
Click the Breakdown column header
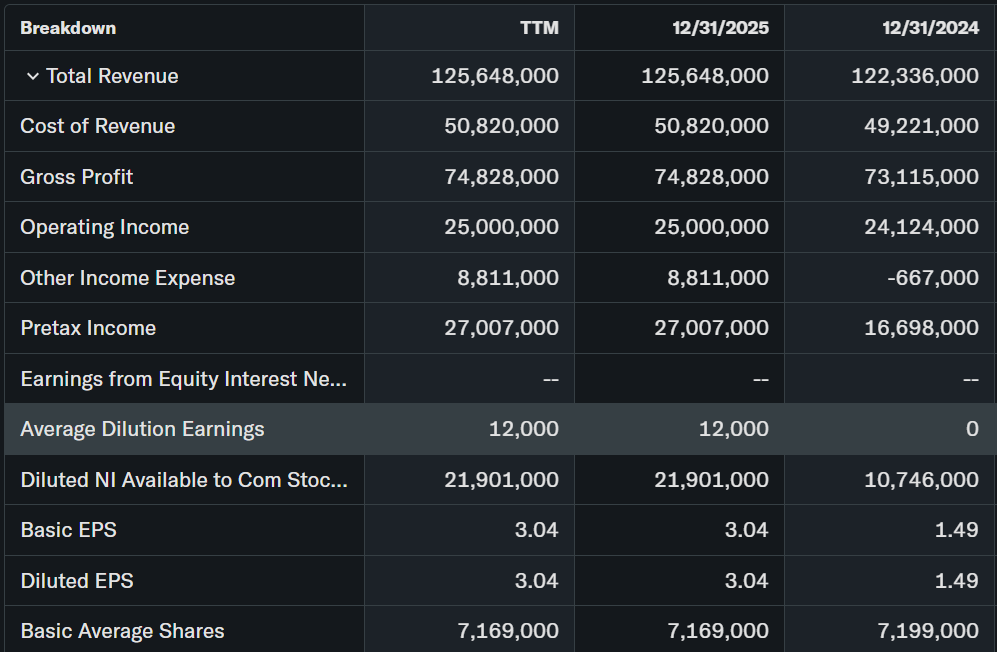coord(68,28)
